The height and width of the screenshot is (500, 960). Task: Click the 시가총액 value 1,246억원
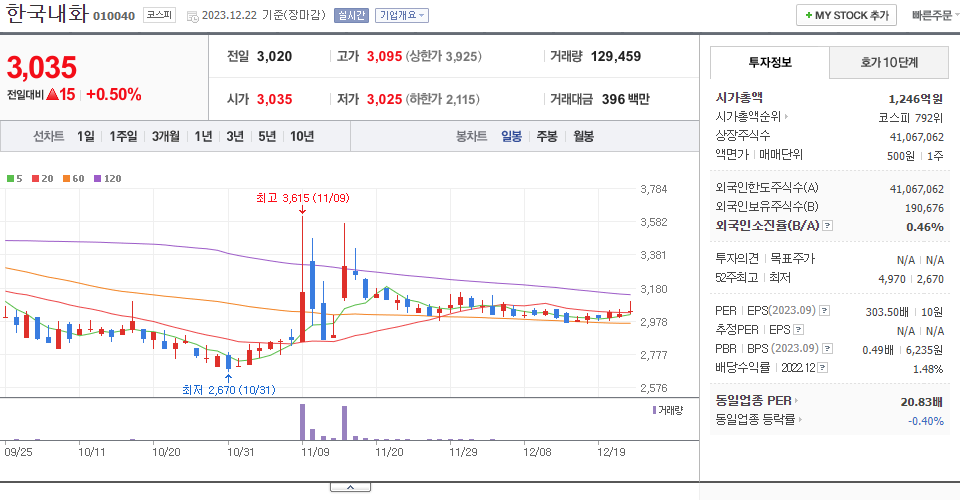pyautogui.click(x=916, y=99)
